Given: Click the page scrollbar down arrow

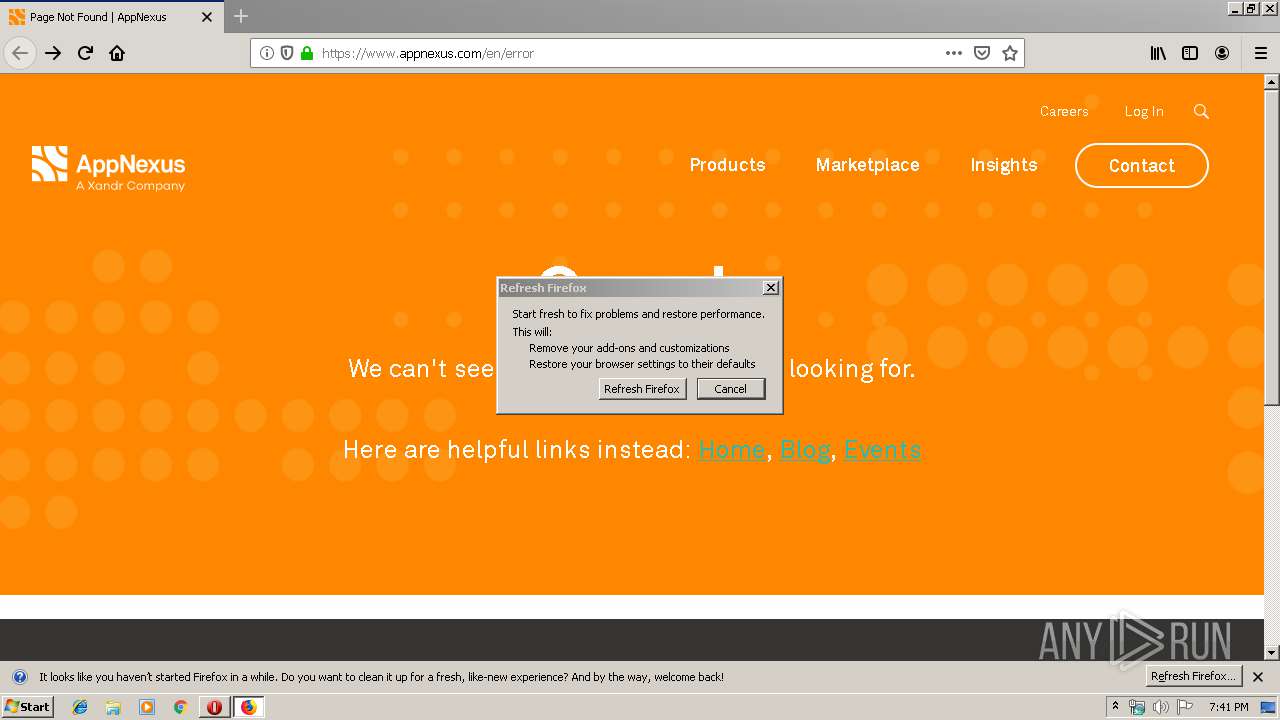Looking at the screenshot, I should 1271,652.
